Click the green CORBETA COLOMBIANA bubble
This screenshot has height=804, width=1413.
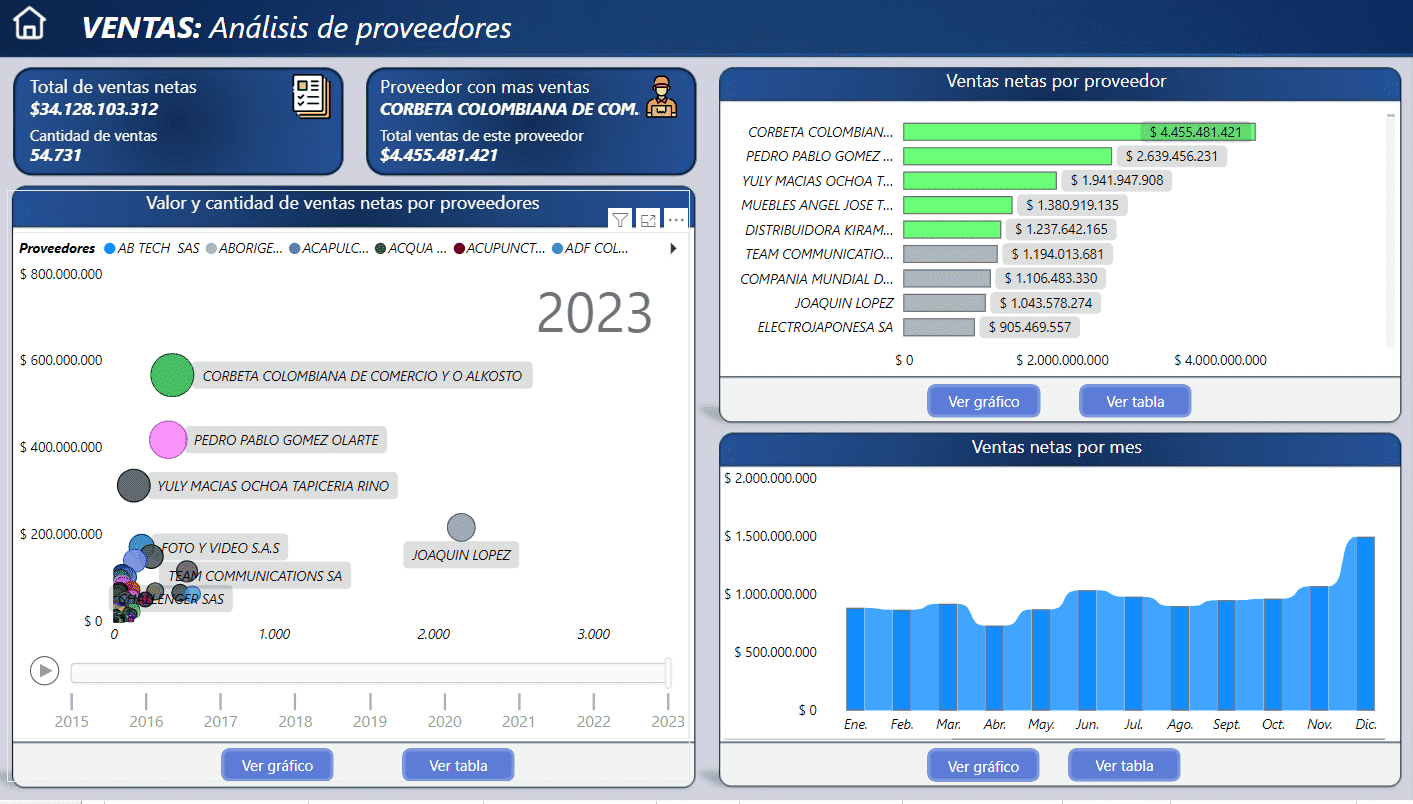coord(172,375)
